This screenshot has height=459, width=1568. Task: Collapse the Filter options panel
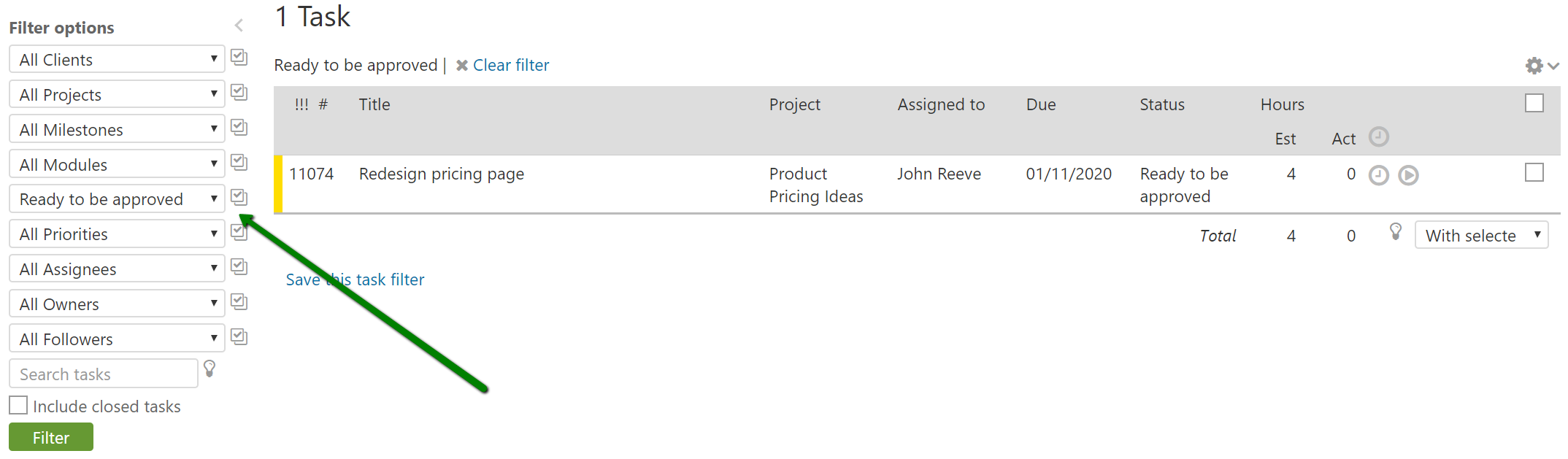(239, 26)
